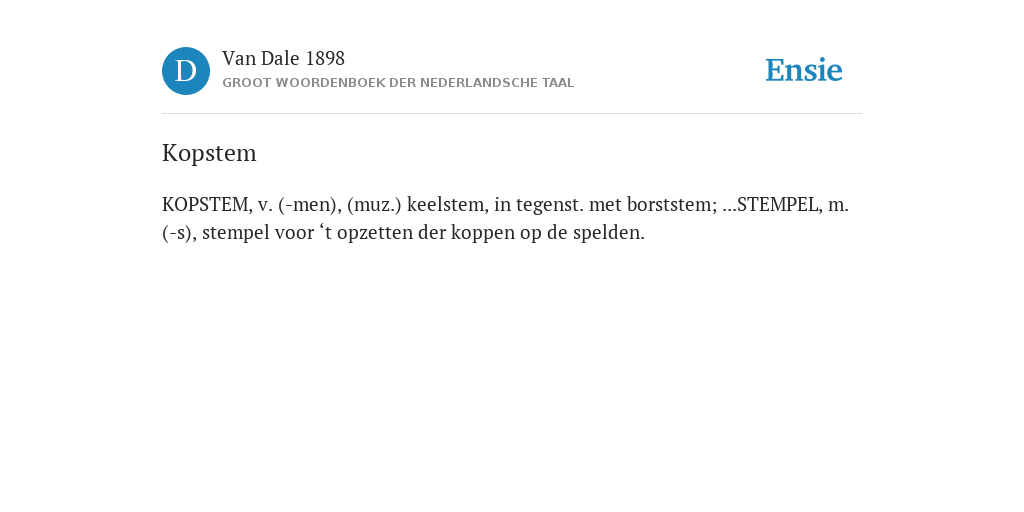Click the Kopstem entry heading

(x=209, y=153)
